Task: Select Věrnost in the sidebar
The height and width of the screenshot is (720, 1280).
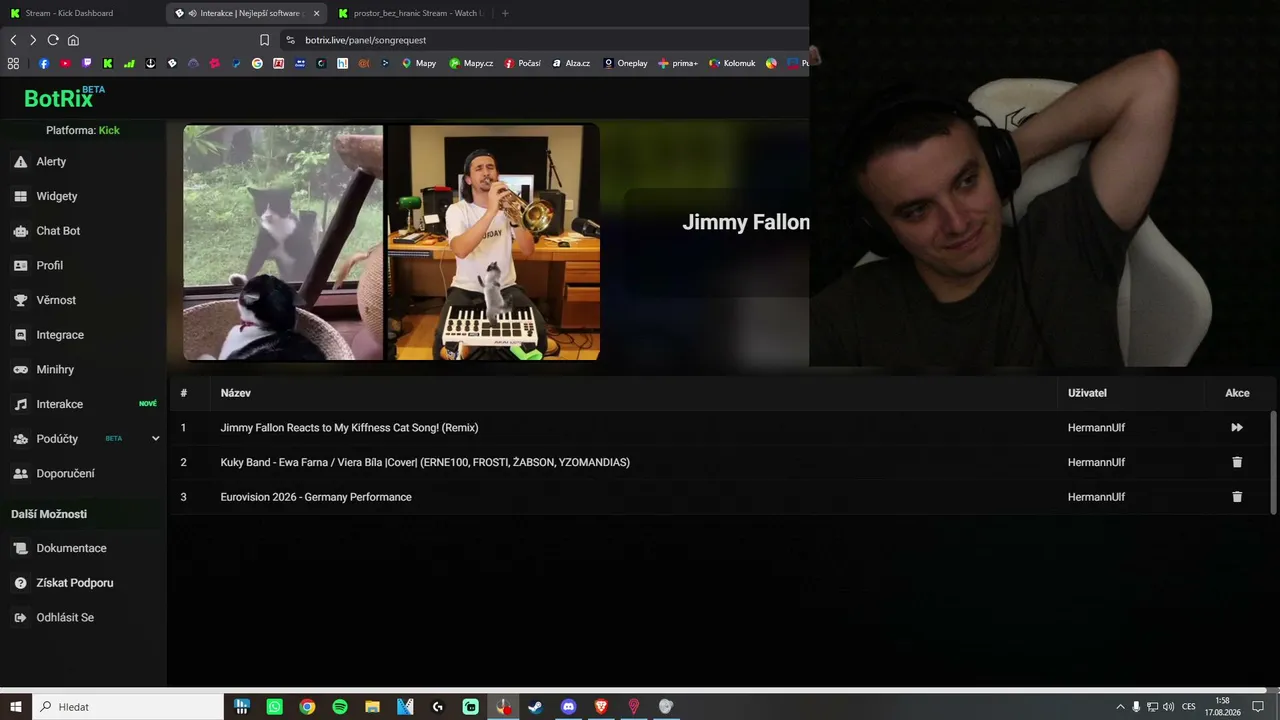Action: [56, 300]
